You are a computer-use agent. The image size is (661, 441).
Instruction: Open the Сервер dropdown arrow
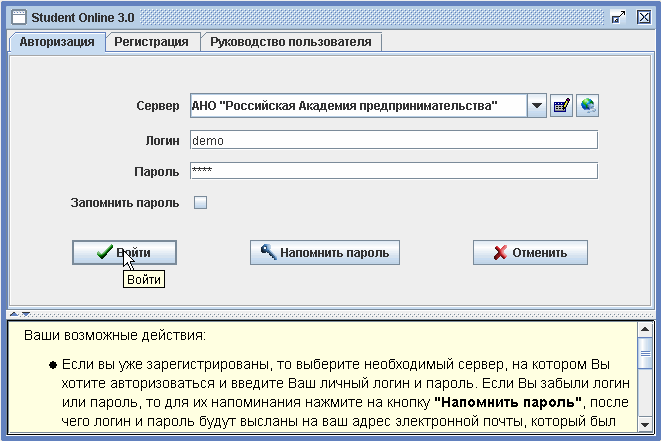pyautogui.click(x=537, y=106)
